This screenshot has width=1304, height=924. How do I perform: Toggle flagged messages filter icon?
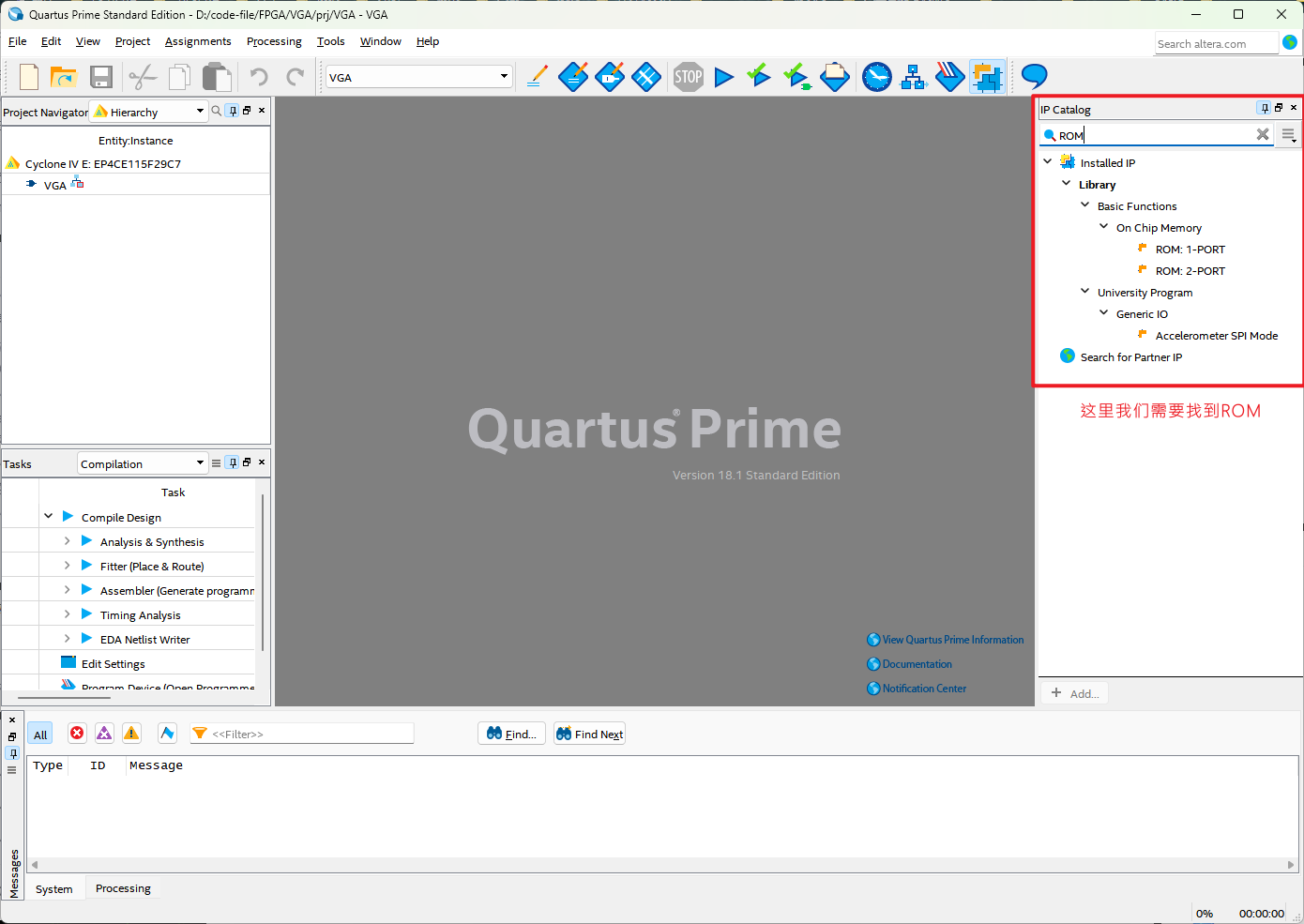pos(167,734)
